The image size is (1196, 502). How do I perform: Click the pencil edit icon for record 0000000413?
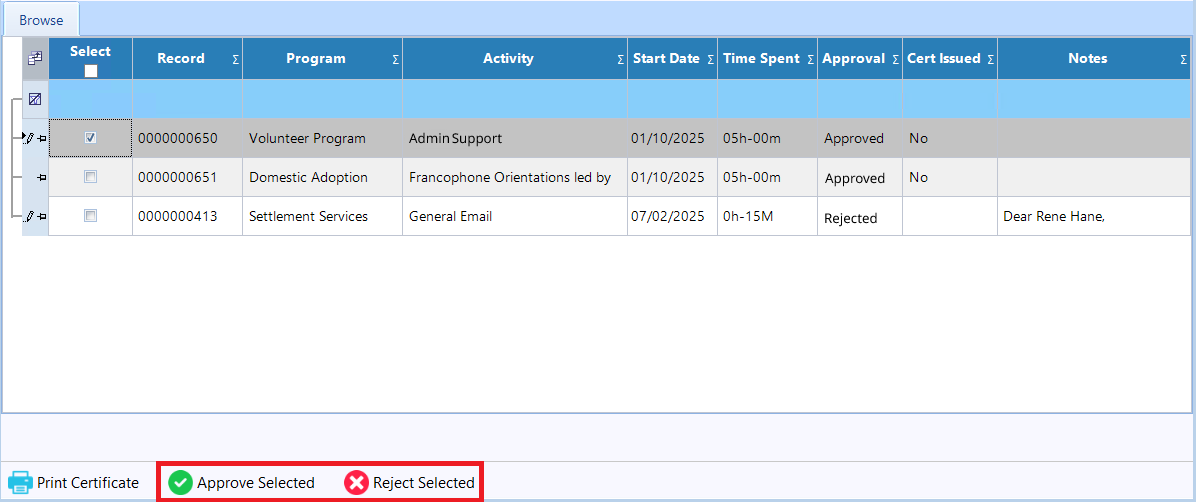pos(30,217)
